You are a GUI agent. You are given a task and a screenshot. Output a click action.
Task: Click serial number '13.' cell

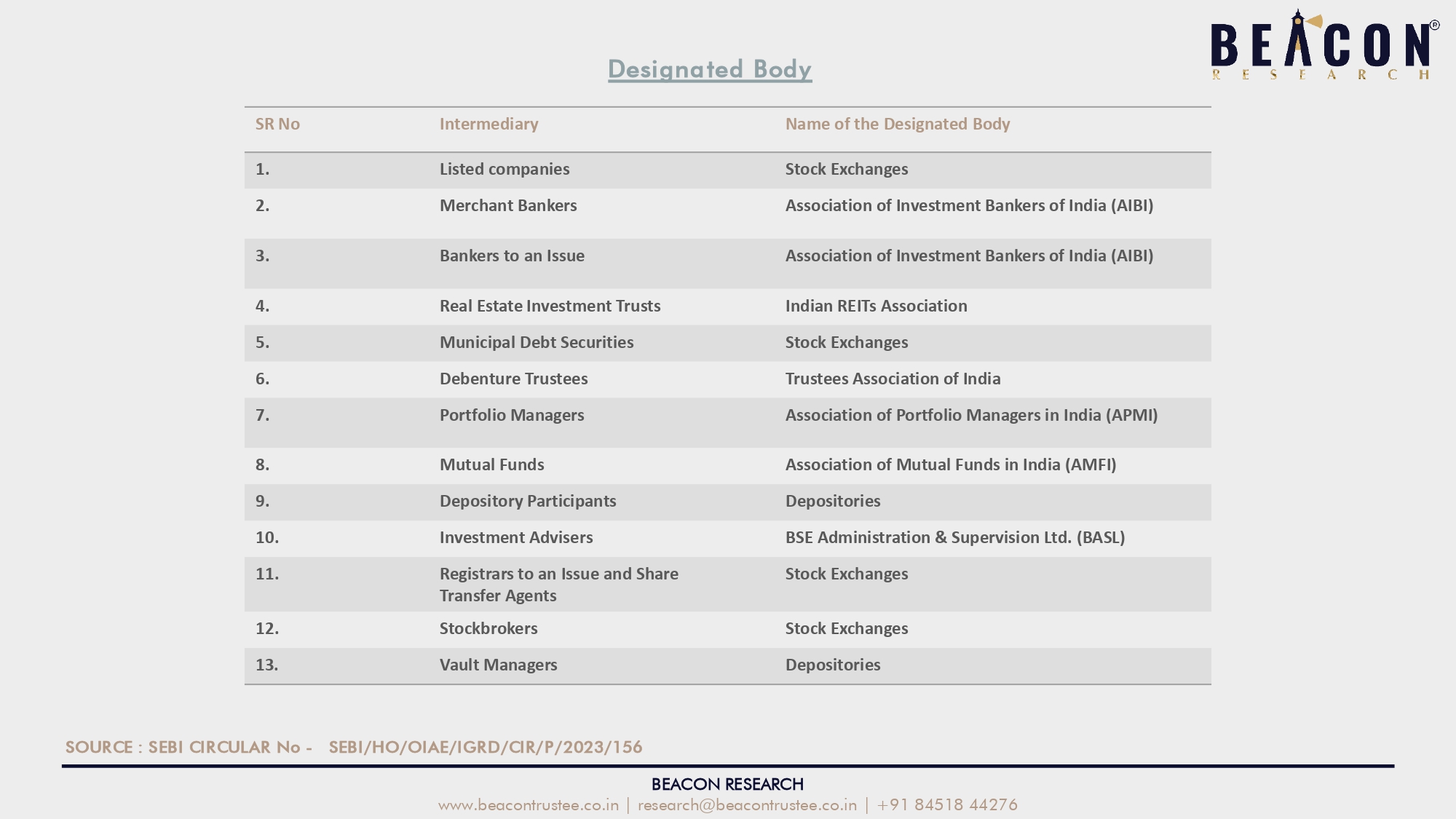pyautogui.click(x=266, y=665)
